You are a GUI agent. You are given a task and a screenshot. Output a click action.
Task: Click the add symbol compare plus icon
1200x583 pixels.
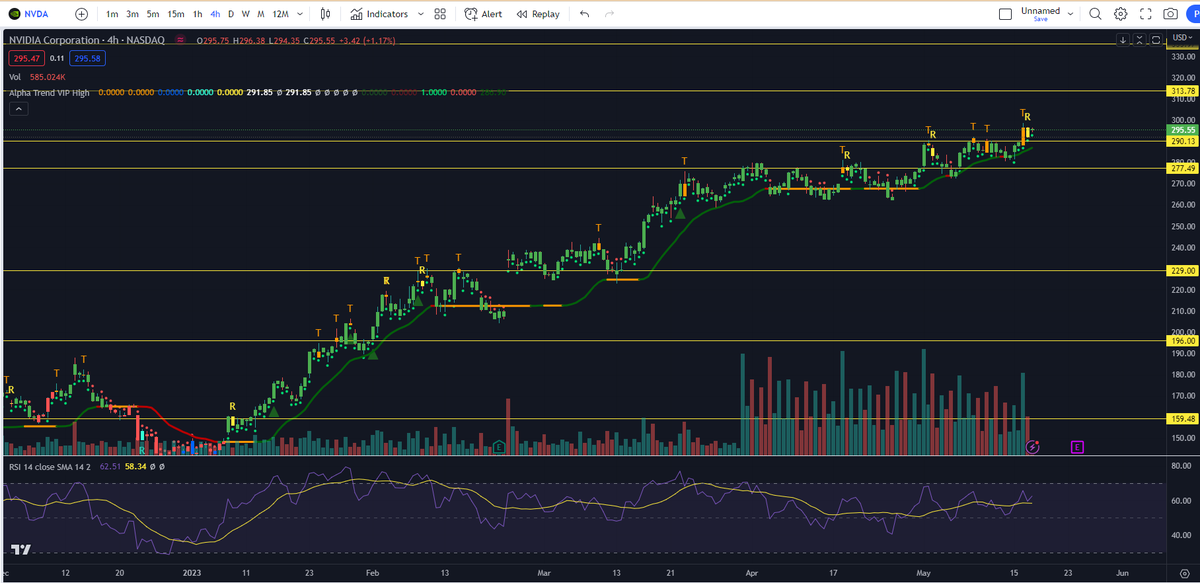(81, 14)
